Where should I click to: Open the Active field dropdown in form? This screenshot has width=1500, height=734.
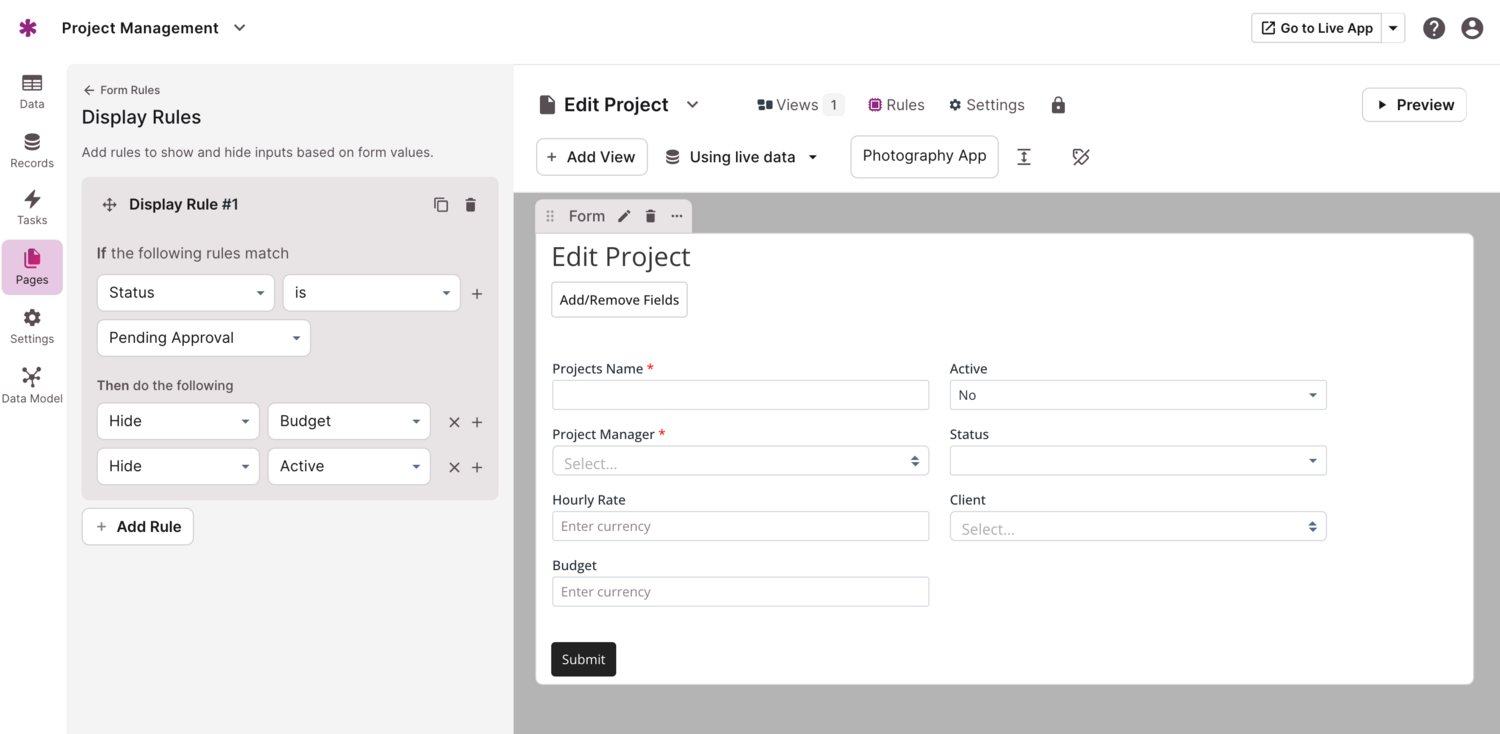pyautogui.click(x=1137, y=395)
